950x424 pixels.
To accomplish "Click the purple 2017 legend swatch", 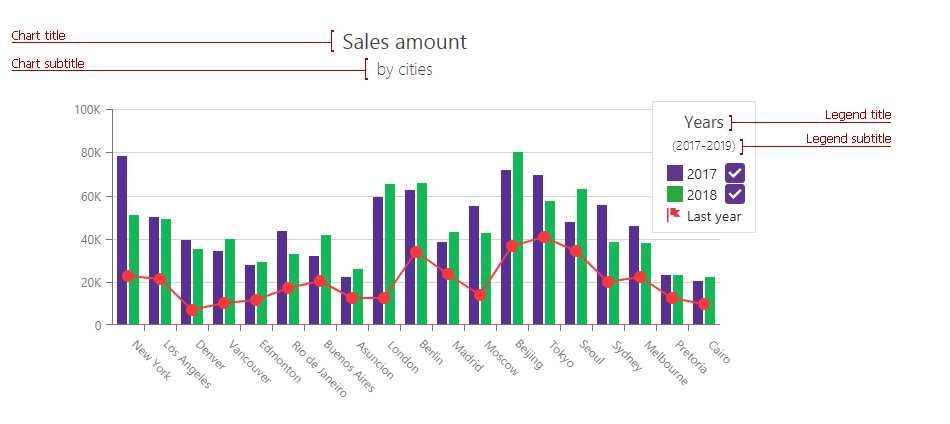I will [x=675, y=173].
